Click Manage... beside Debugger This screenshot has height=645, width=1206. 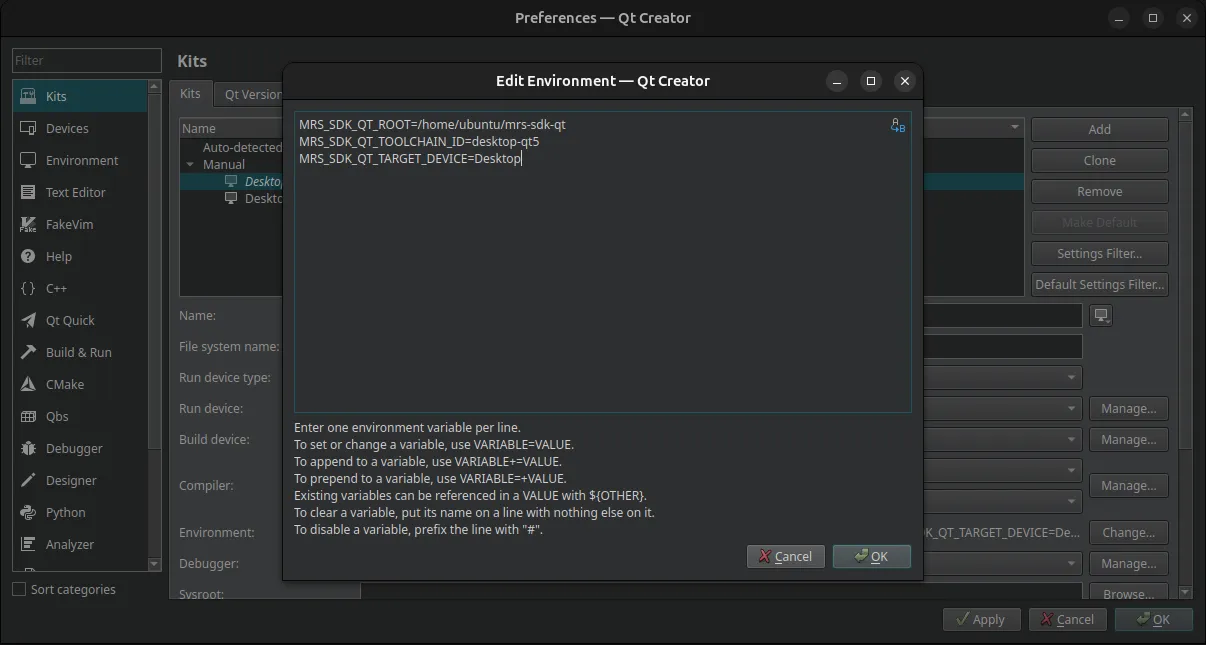1128,563
